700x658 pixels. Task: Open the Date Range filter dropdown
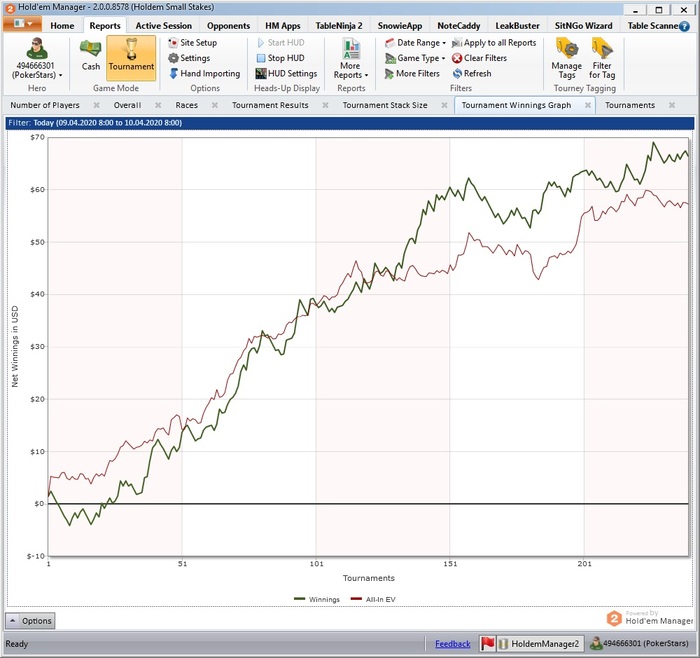415,43
